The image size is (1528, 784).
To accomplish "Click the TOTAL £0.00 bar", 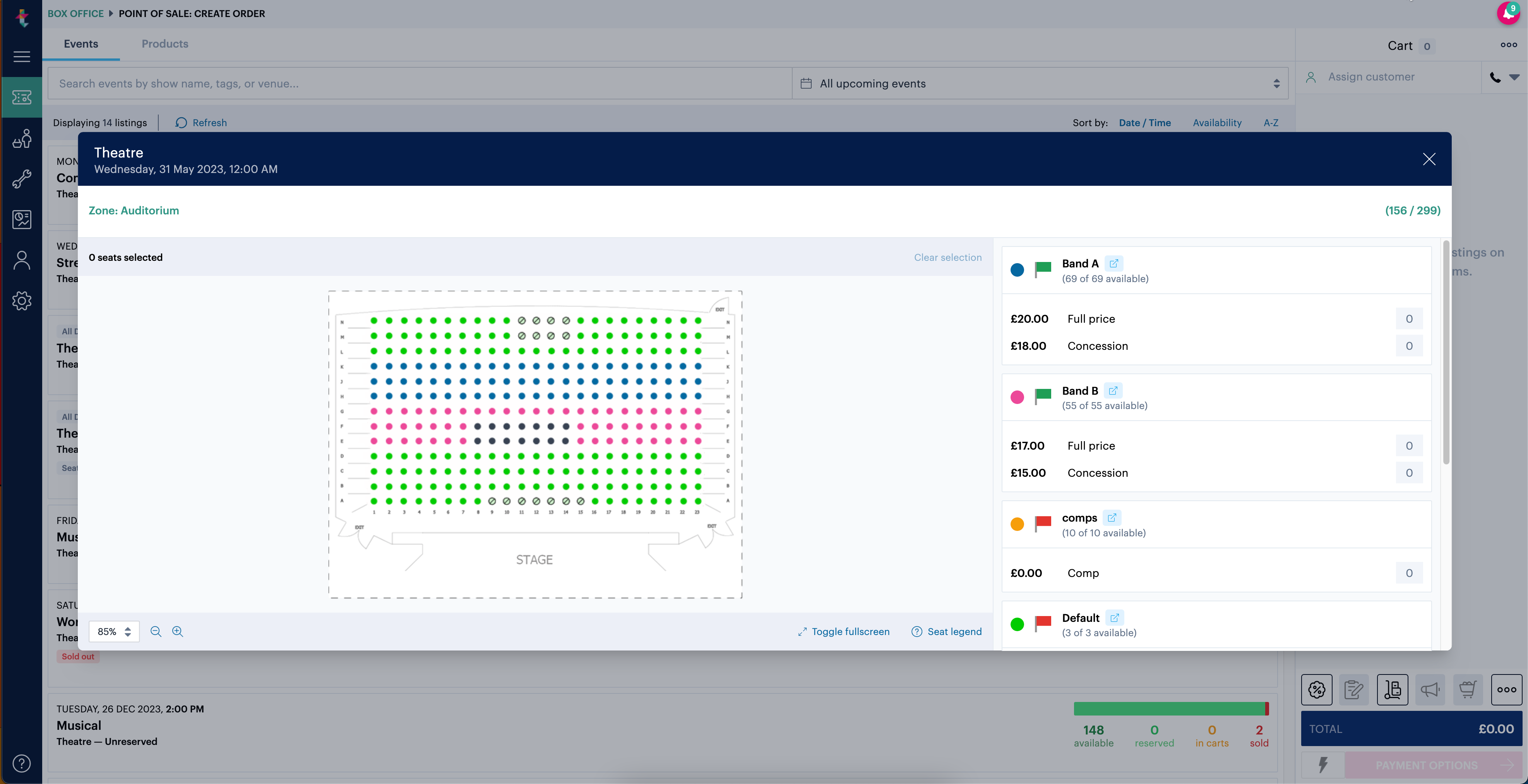I will coord(1412,729).
